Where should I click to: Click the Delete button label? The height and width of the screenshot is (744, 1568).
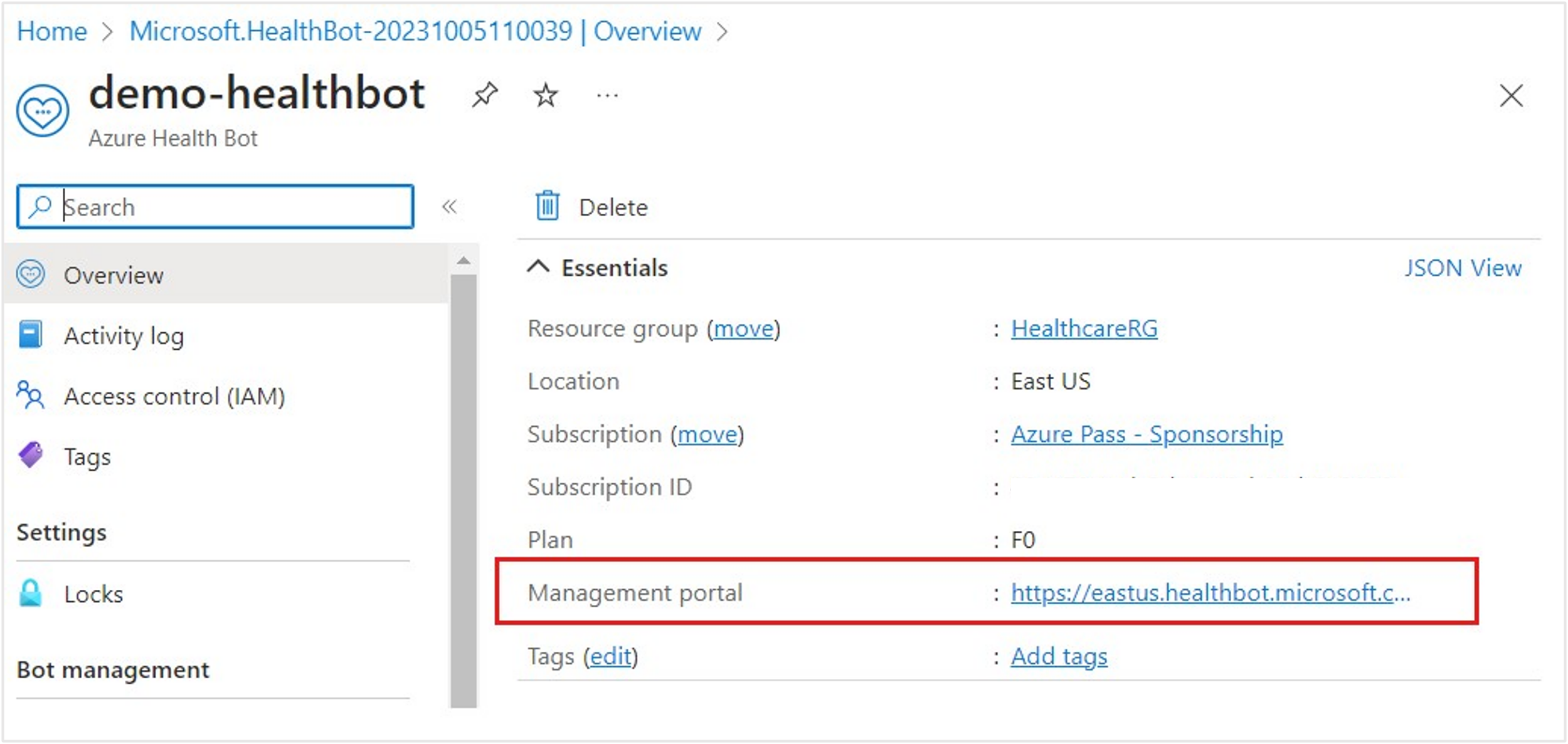613,207
